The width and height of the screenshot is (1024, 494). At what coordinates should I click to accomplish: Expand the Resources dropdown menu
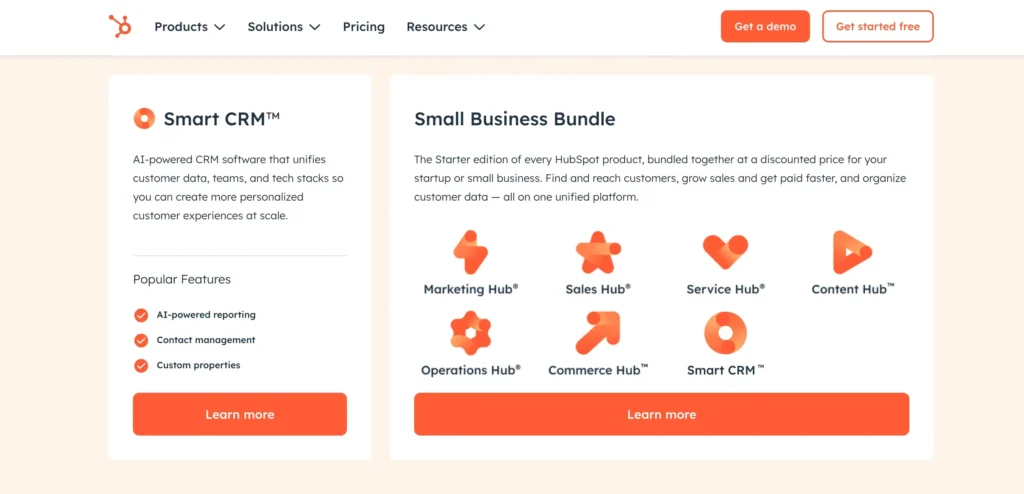point(445,27)
